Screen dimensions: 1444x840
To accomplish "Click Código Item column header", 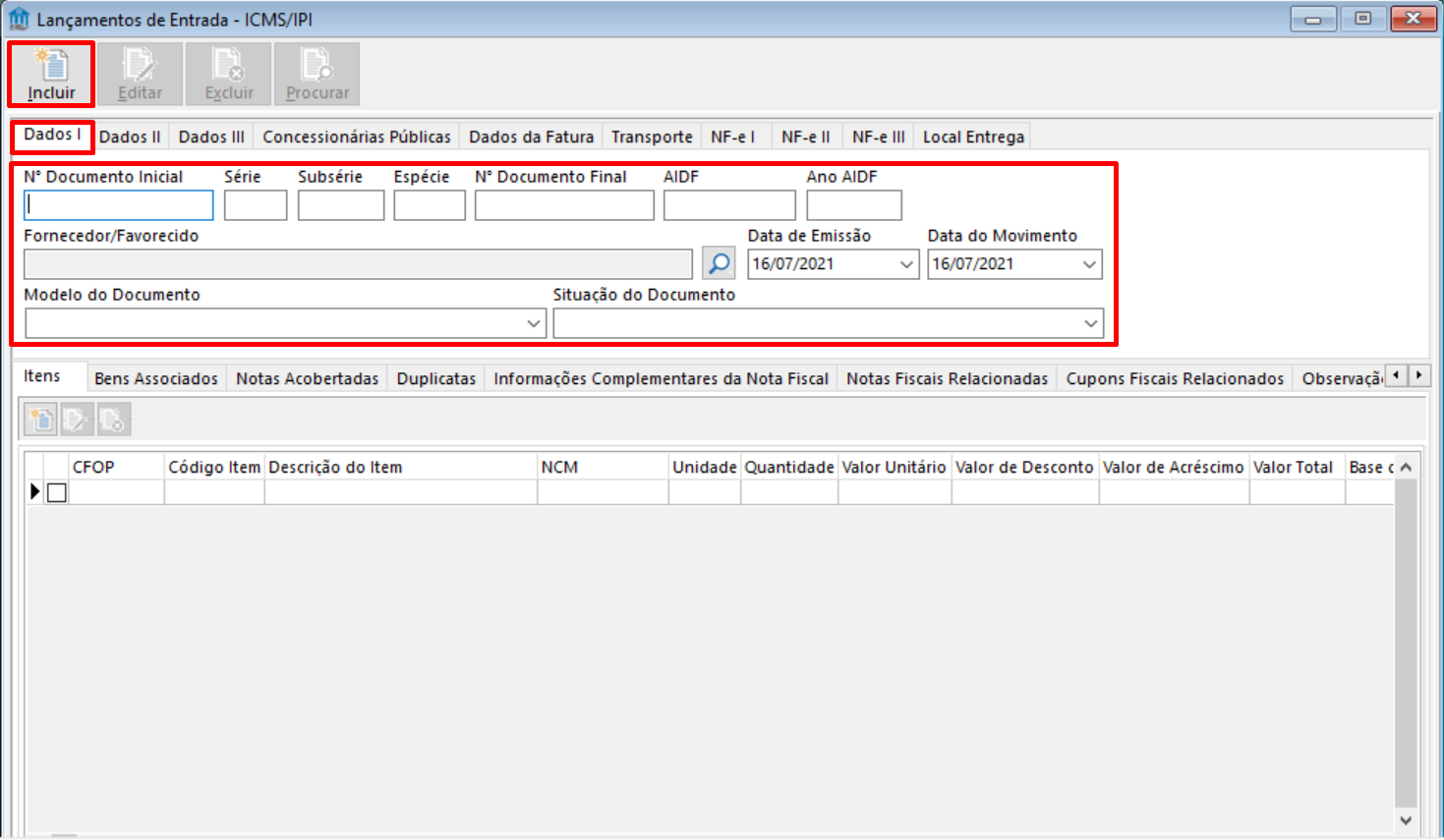I will coord(214,467).
